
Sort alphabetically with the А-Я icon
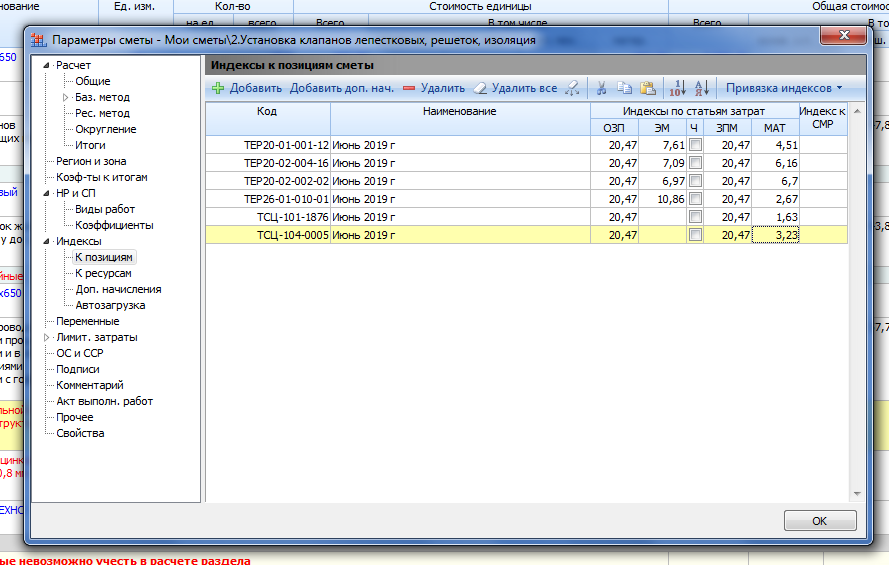pyautogui.click(x=702, y=88)
